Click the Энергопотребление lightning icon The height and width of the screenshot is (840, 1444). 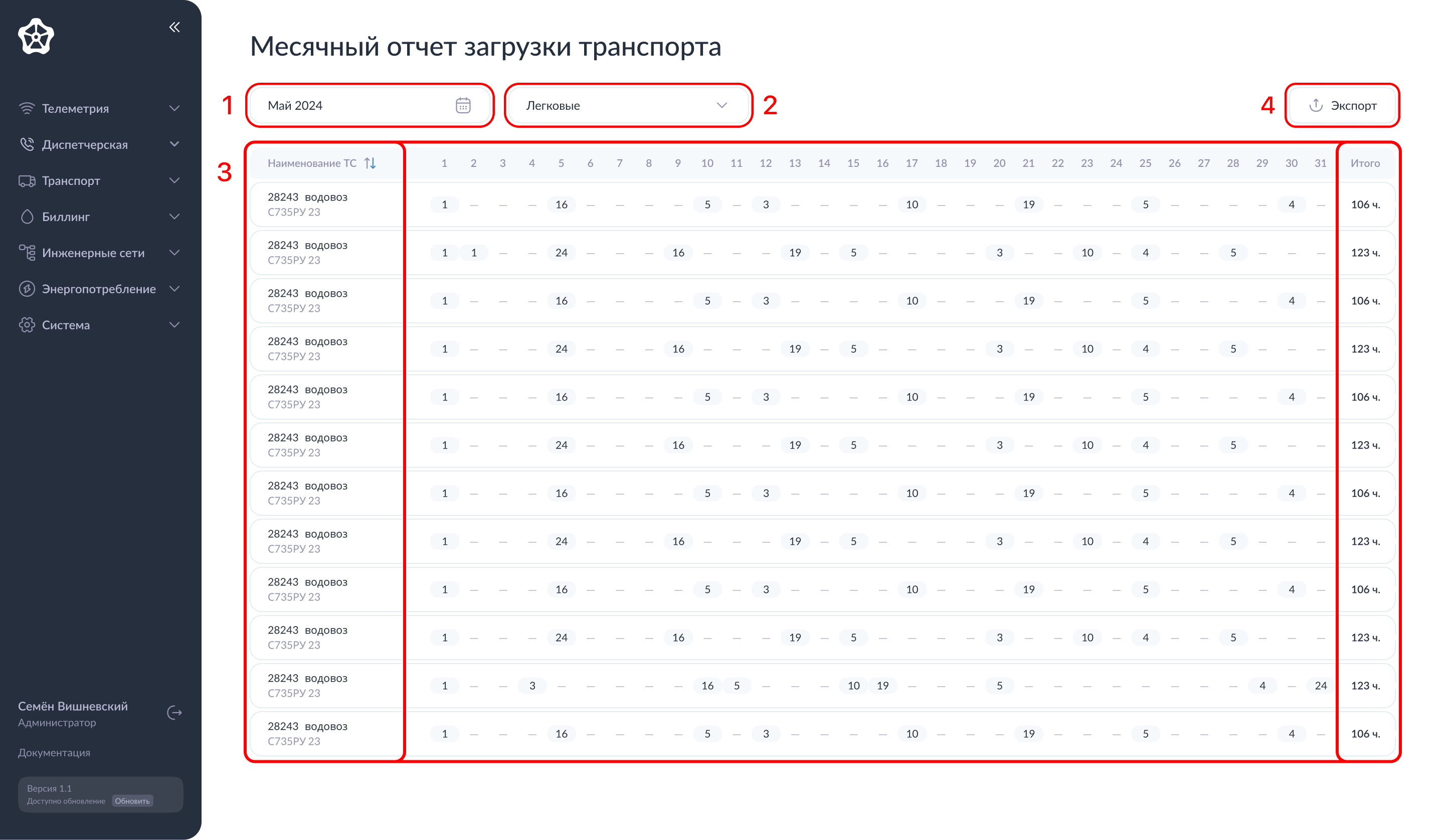27,288
